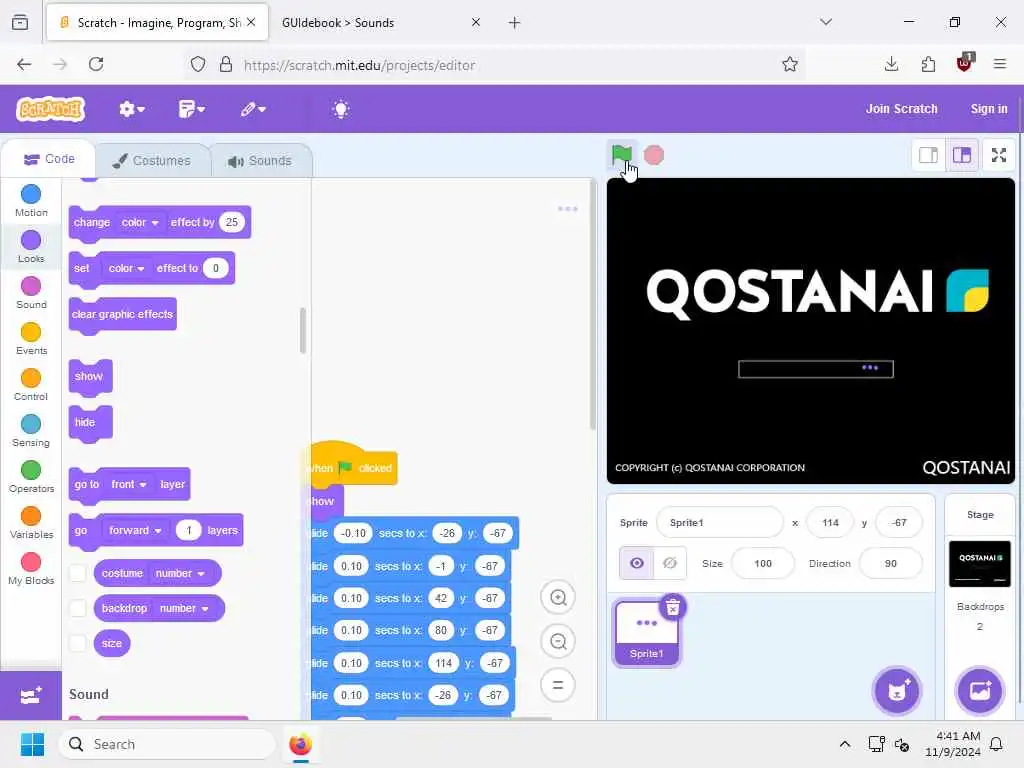Open Windows Start menu
1024x768 pixels.
(x=32, y=744)
